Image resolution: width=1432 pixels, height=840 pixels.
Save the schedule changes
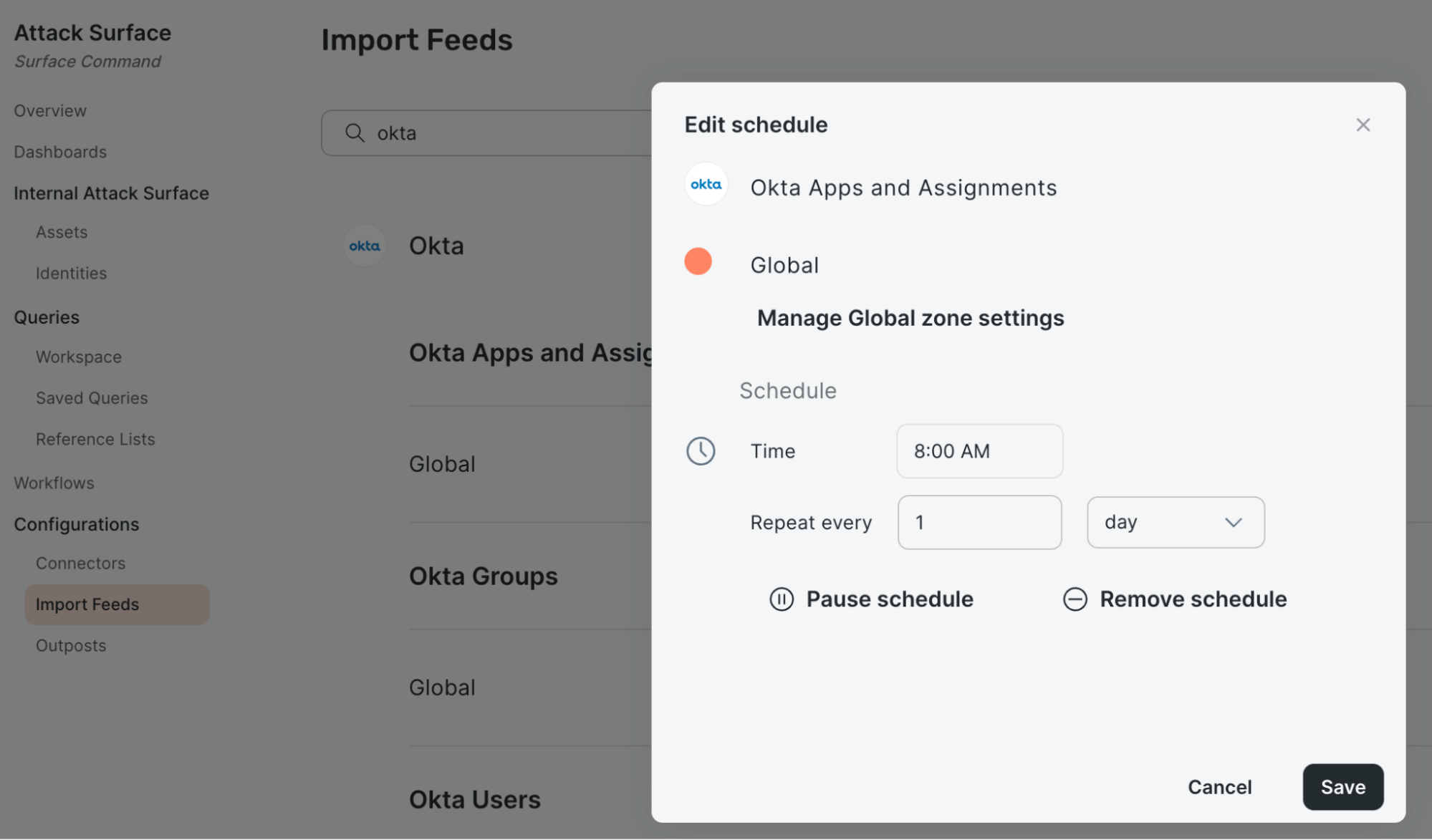(x=1342, y=787)
